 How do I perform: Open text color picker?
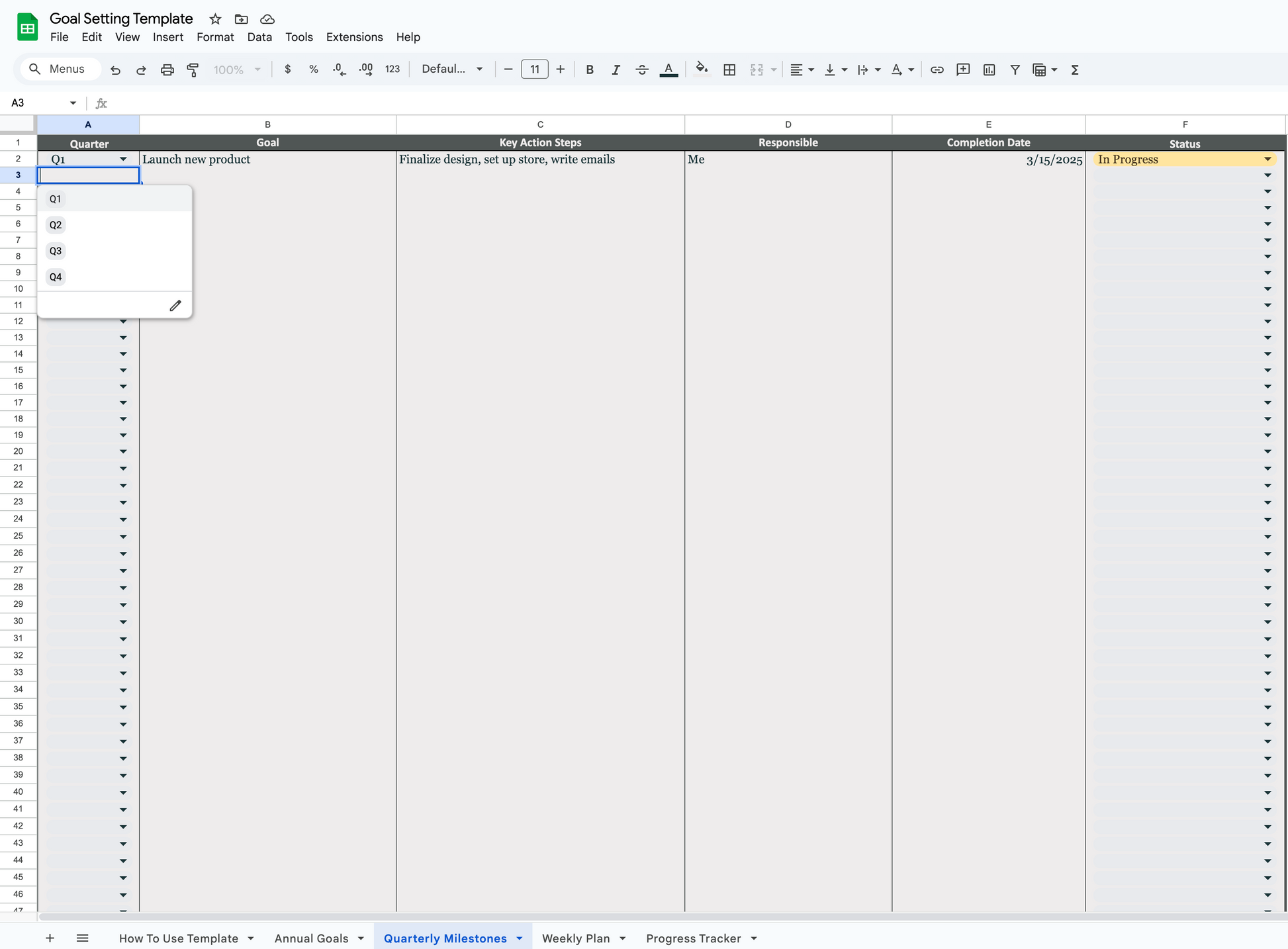click(668, 69)
